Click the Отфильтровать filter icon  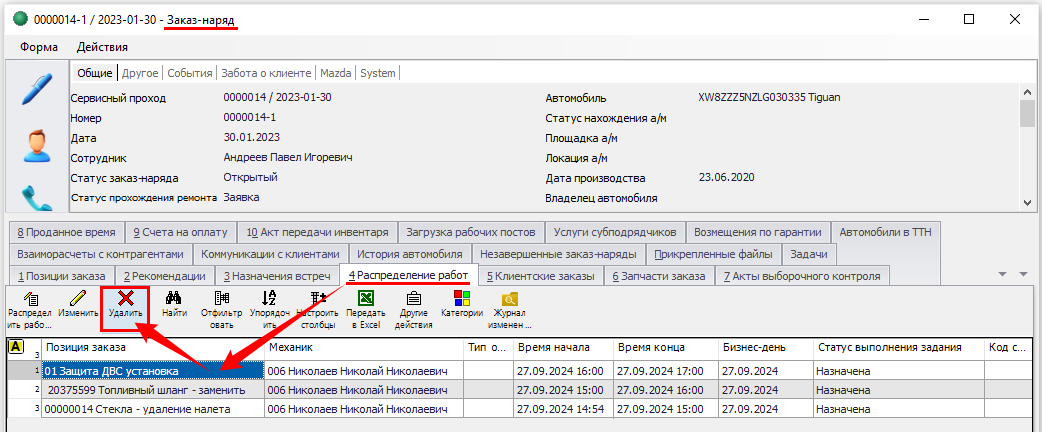(221, 298)
